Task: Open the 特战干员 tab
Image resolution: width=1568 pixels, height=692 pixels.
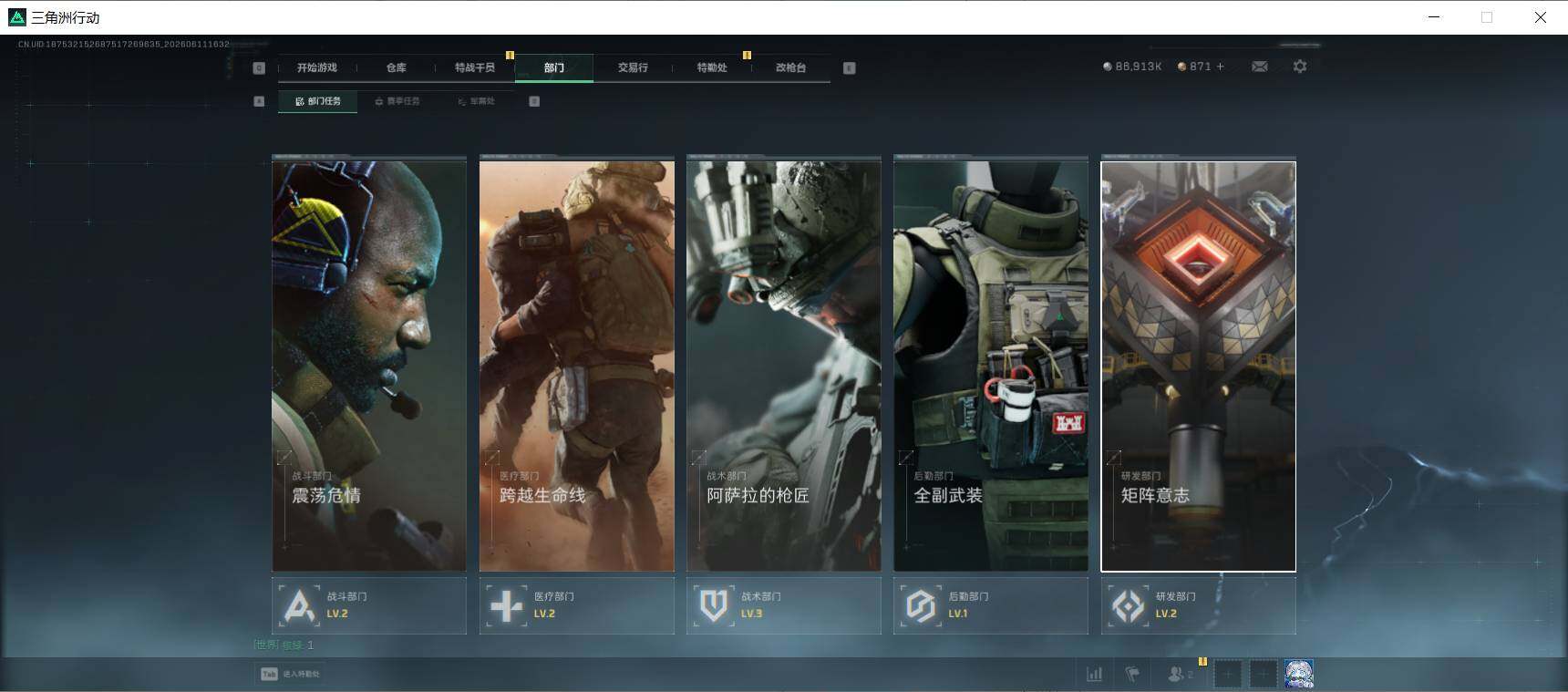Action: coord(475,67)
